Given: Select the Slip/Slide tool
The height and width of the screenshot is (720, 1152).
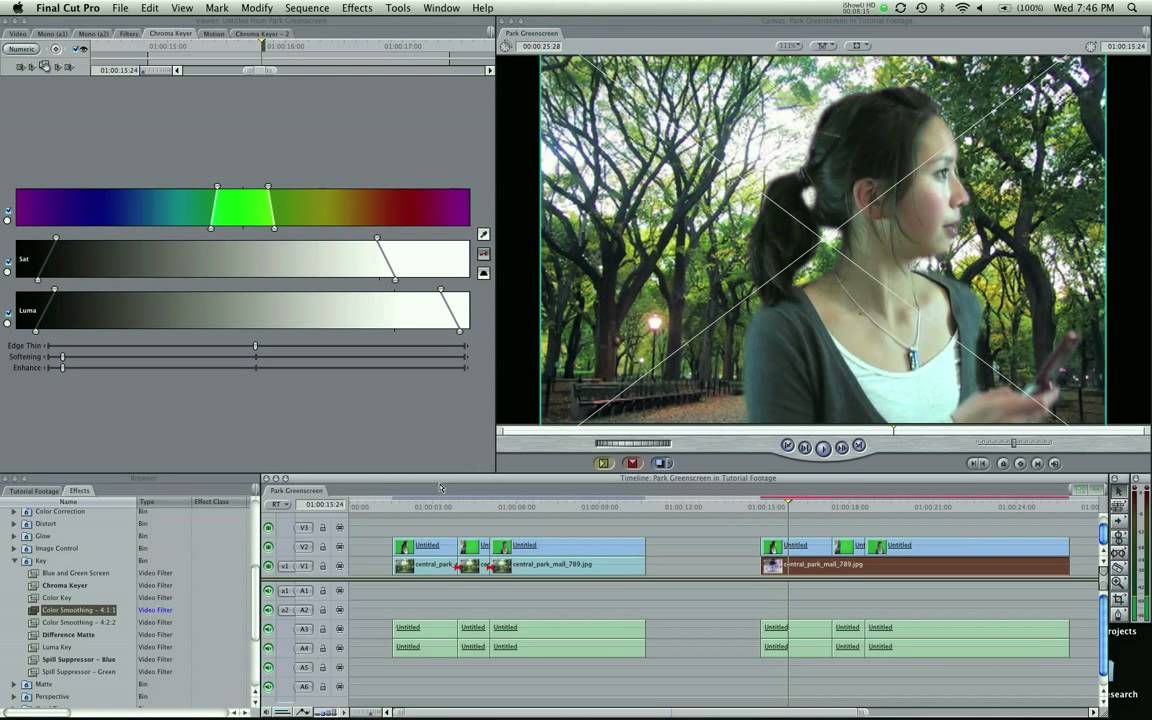Looking at the screenshot, I should pyautogui.click(x=1118, y=552).
